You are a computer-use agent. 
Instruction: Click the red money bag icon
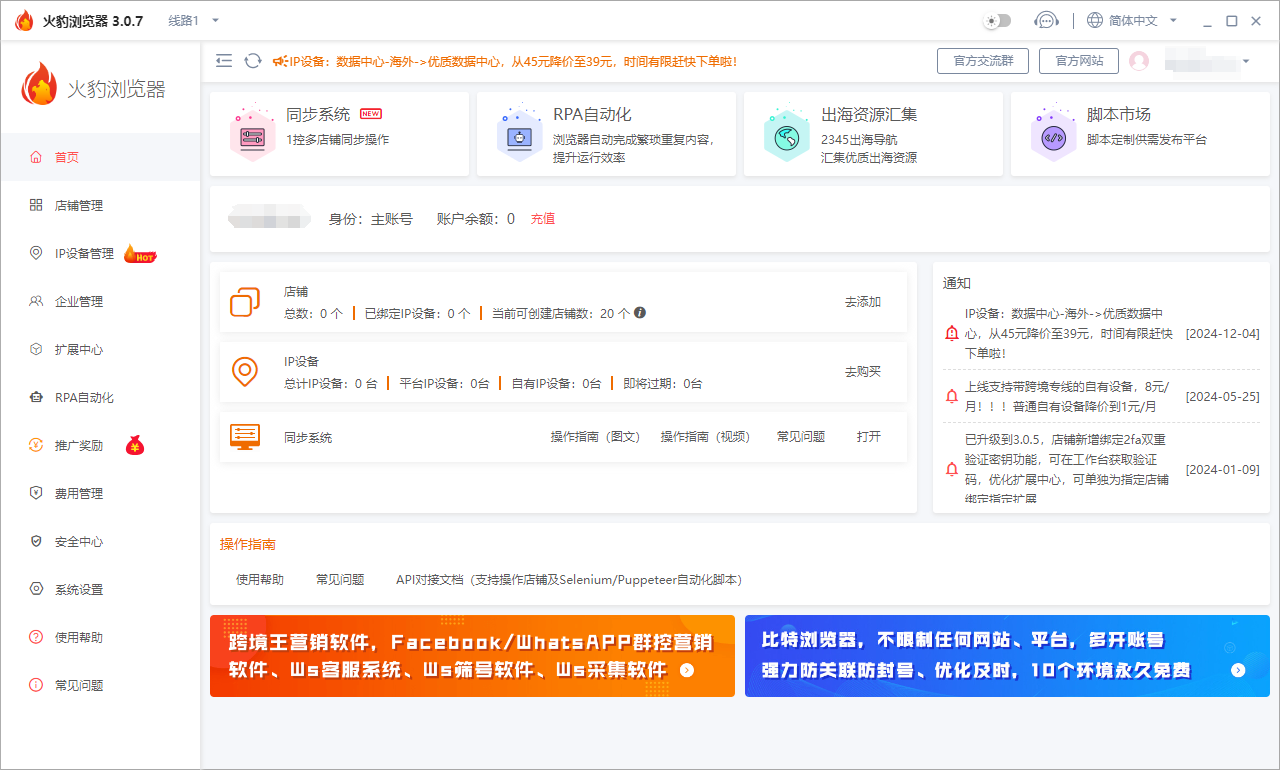point(135,445)
